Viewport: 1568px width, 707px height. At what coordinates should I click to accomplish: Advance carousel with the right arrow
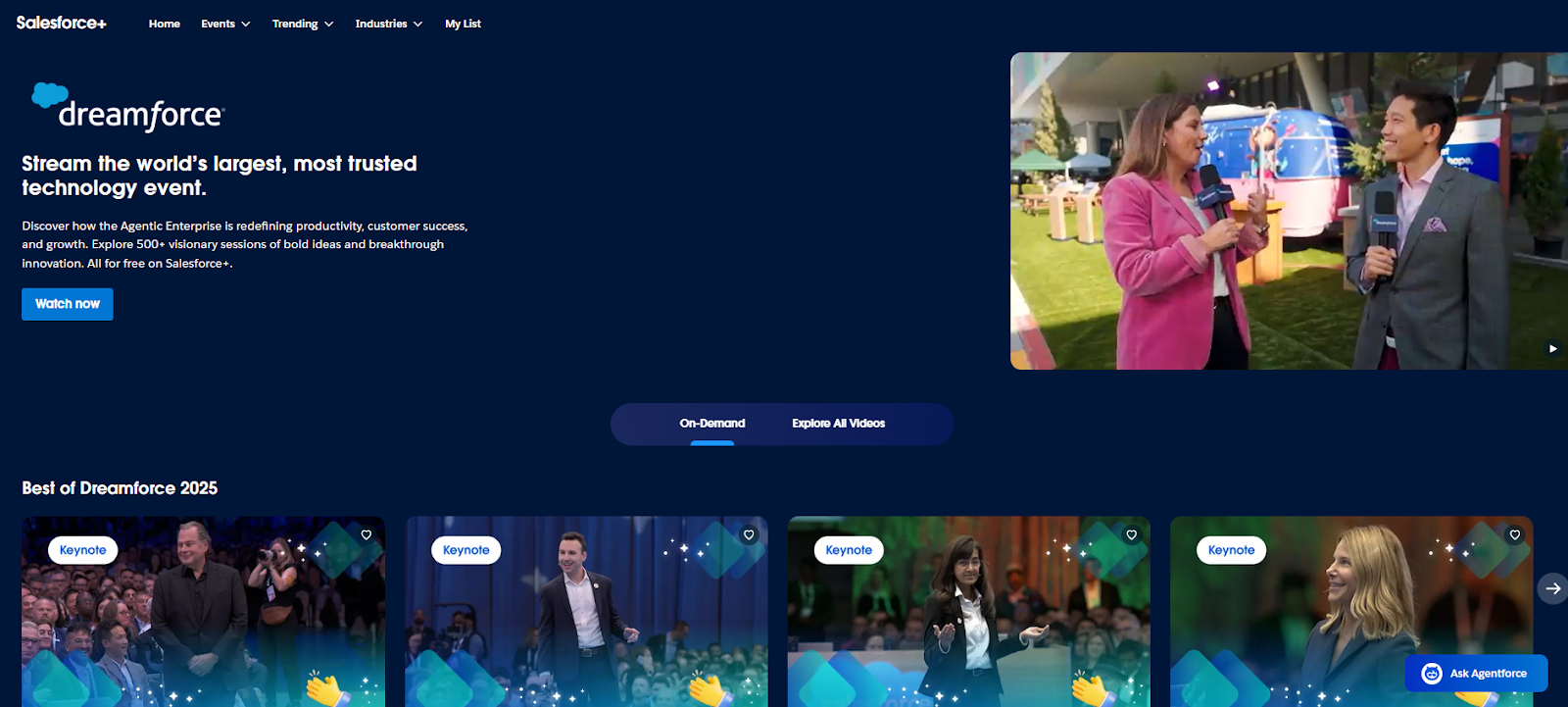click(x=1552, y=588)
